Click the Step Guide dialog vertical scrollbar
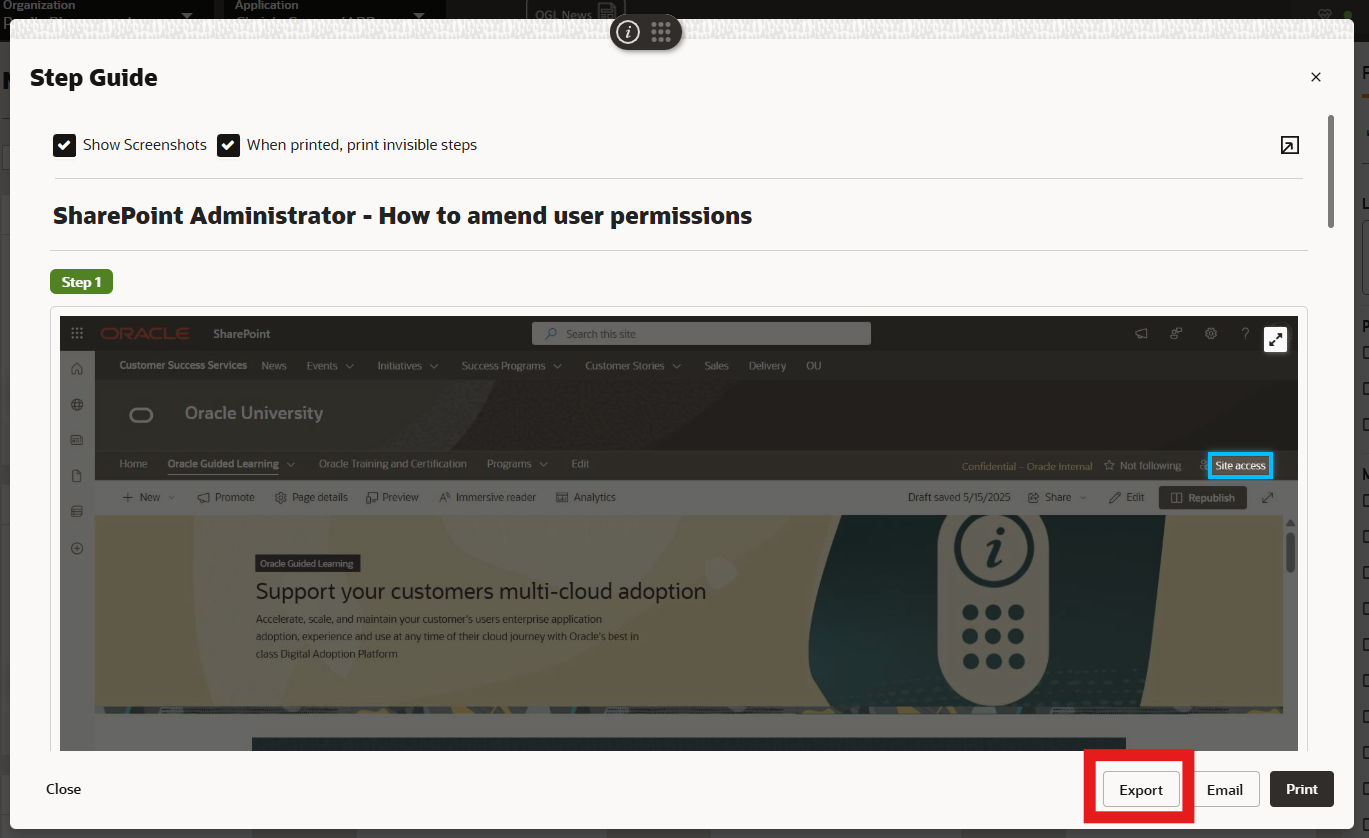Screen dimensions: 1369x838 point(1331,171)
